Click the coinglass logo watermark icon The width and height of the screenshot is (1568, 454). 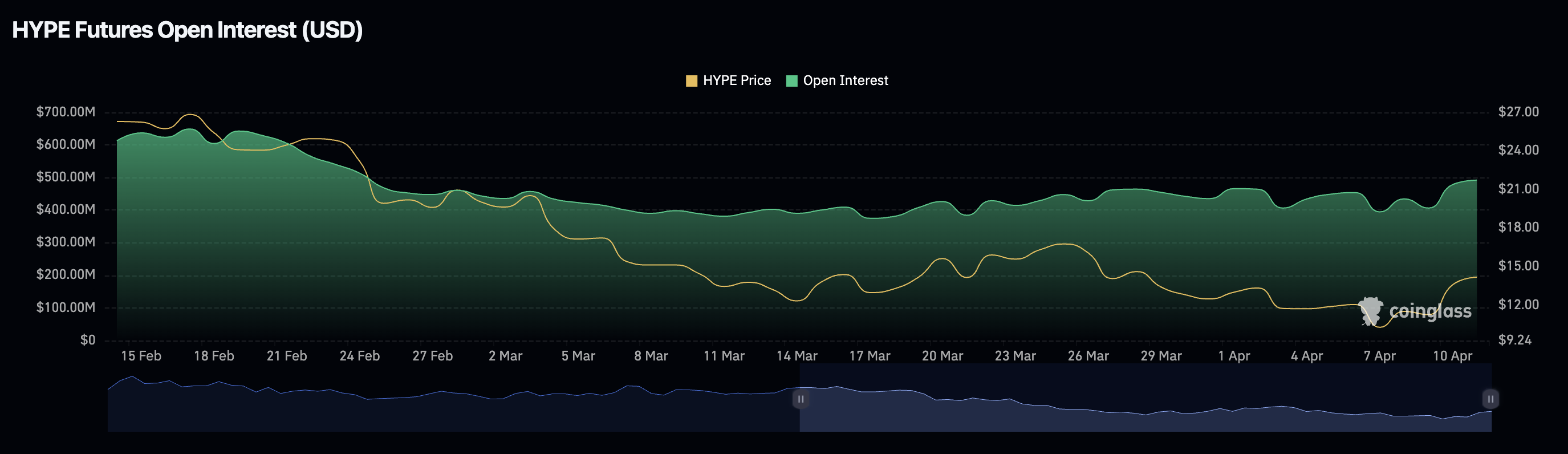click(1371, 311)
